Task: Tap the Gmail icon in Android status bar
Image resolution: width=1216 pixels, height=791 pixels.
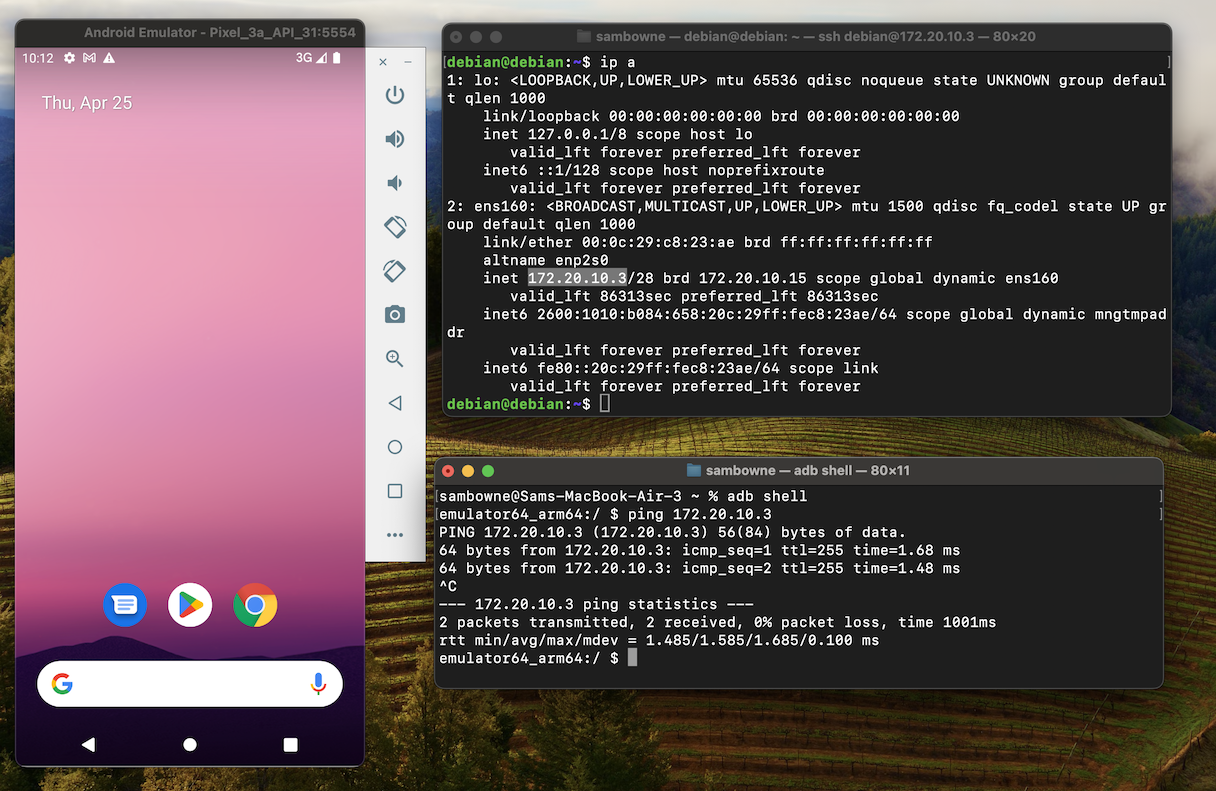Action: click(x=89, y=58)
